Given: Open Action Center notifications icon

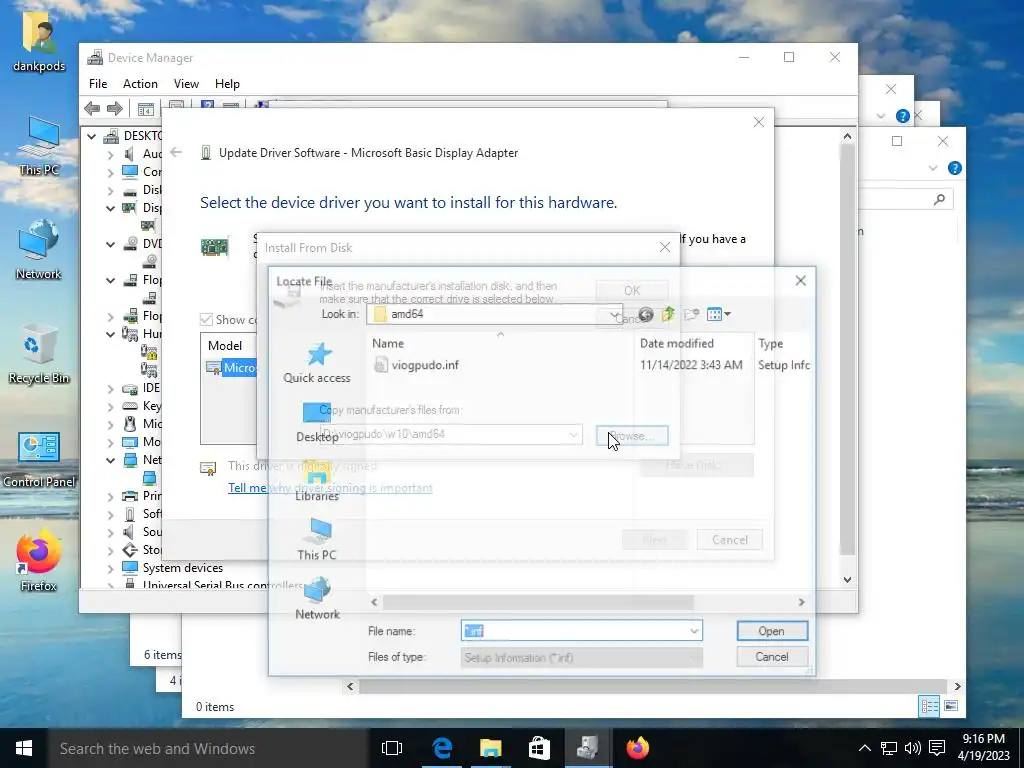Looking at the screenshot, I should pos(937,748).
